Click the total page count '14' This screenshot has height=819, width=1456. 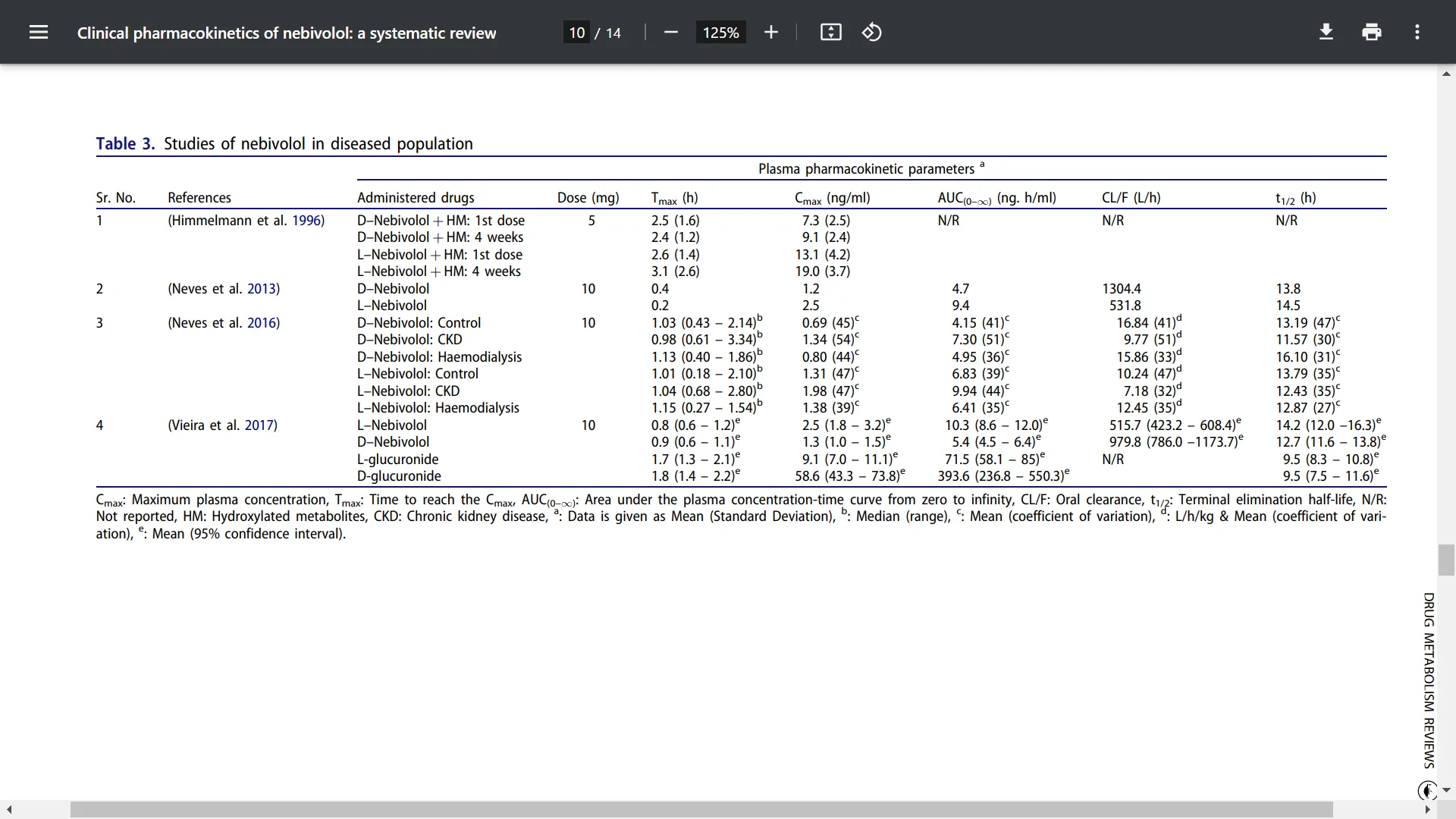tap(613, 33)
